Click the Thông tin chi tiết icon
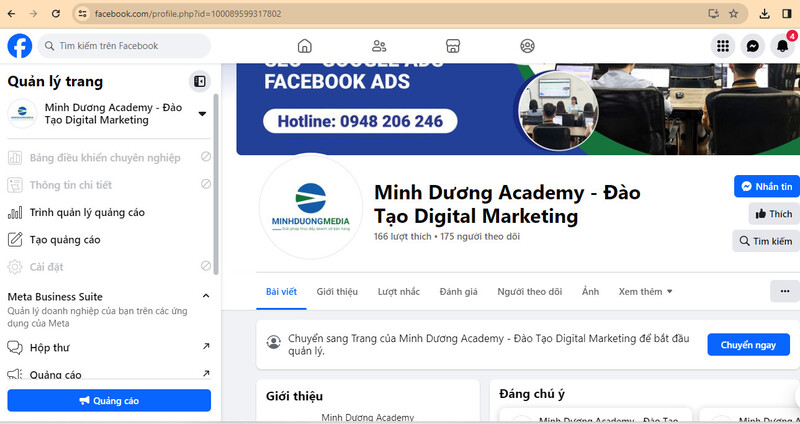The image size is (800, 424). click(15, 185)
